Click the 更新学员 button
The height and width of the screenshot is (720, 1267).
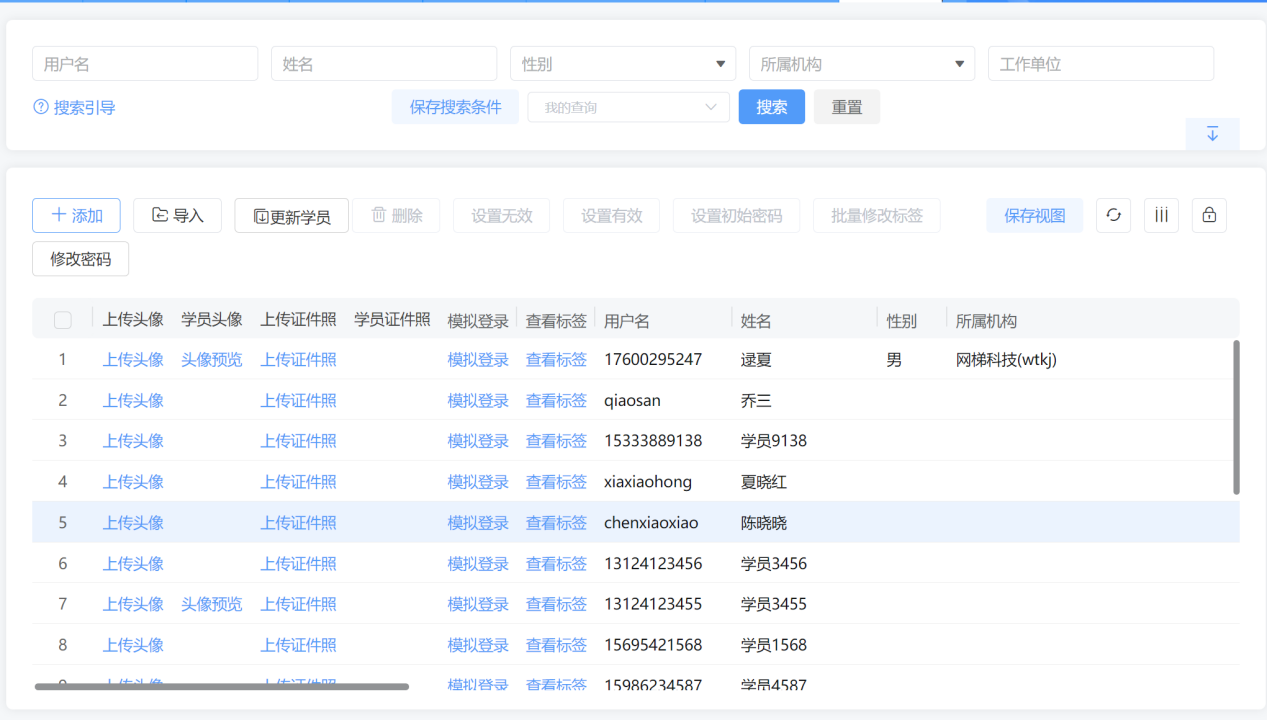[x=291, y=216]
